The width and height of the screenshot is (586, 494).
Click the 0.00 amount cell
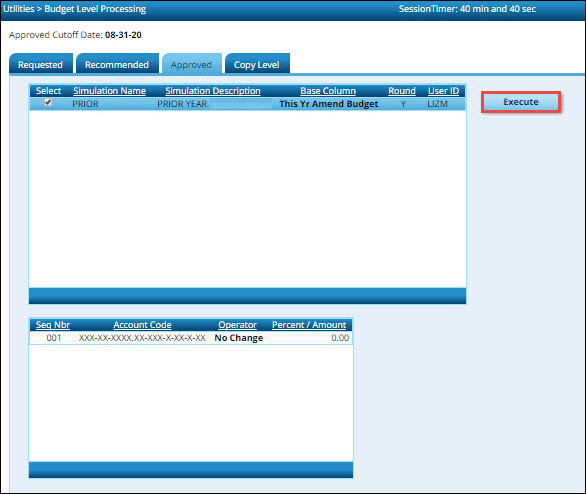tap(340, 338)
